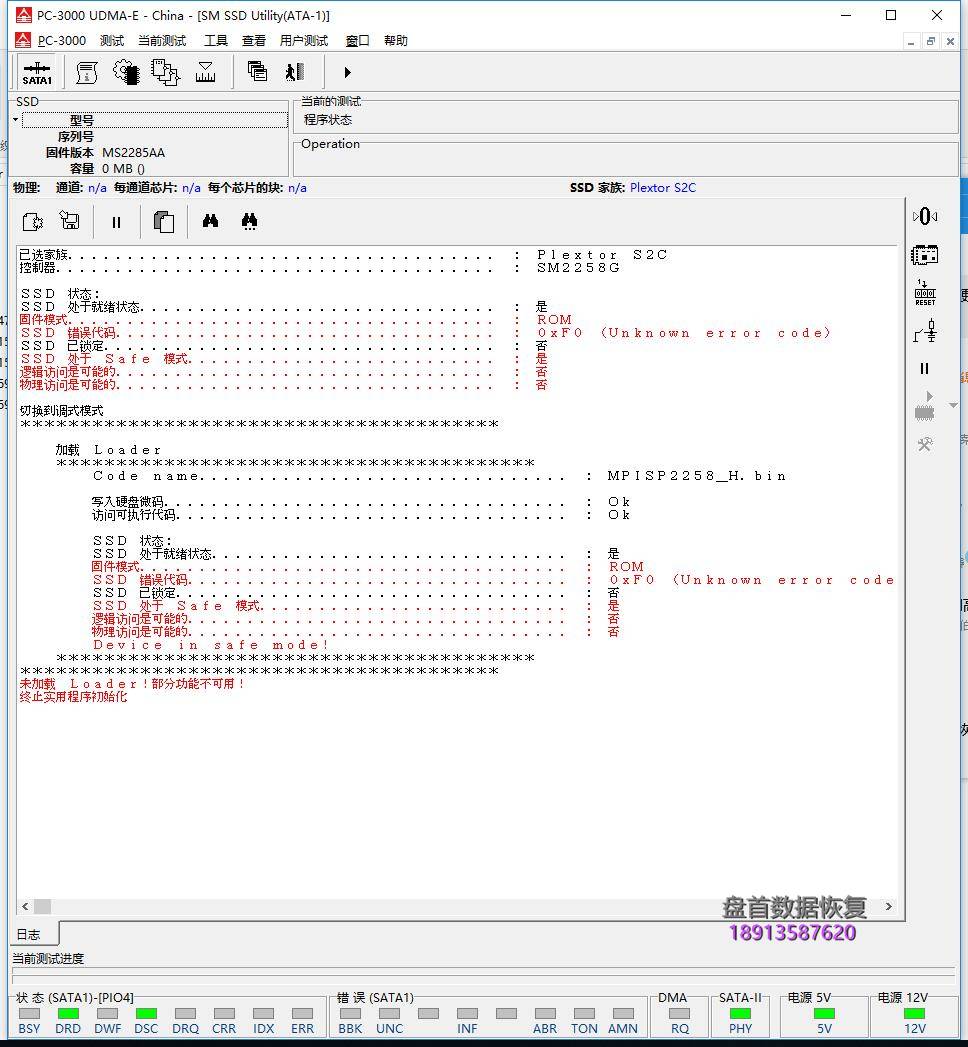Click the binoculars find icon
The width and height of the screenshot is (968, 1047).
coord(210,220)
